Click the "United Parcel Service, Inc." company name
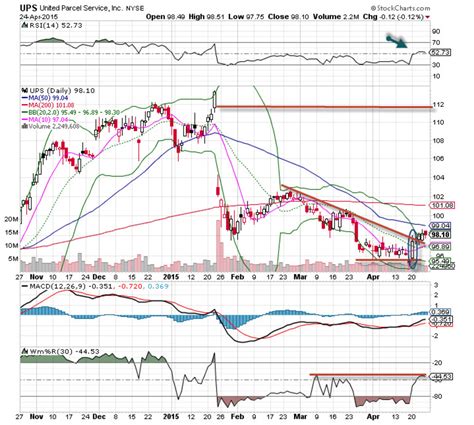 click(81, 8)
